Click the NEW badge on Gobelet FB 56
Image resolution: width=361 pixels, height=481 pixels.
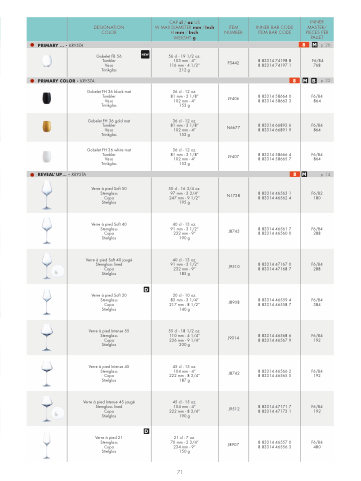tap(145, 54)
